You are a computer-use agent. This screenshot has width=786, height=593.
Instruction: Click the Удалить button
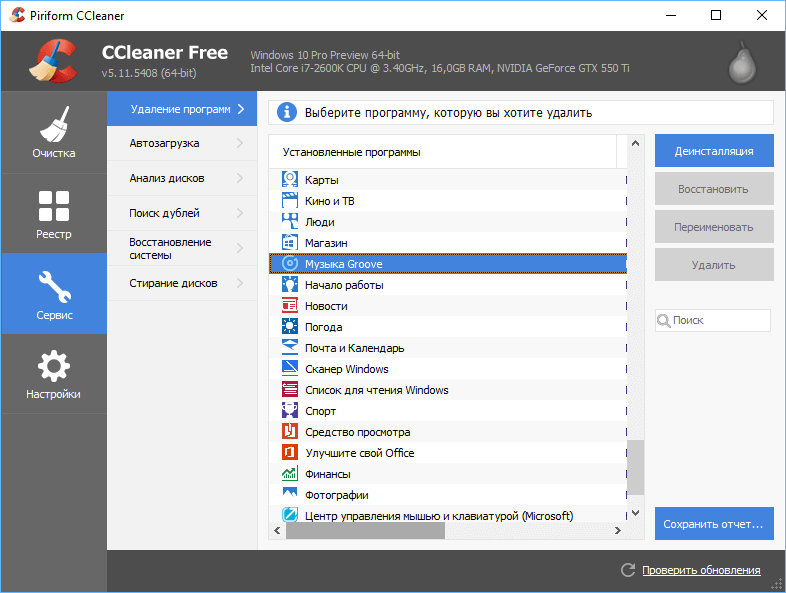pyautogui.click(x=714, y=265)
